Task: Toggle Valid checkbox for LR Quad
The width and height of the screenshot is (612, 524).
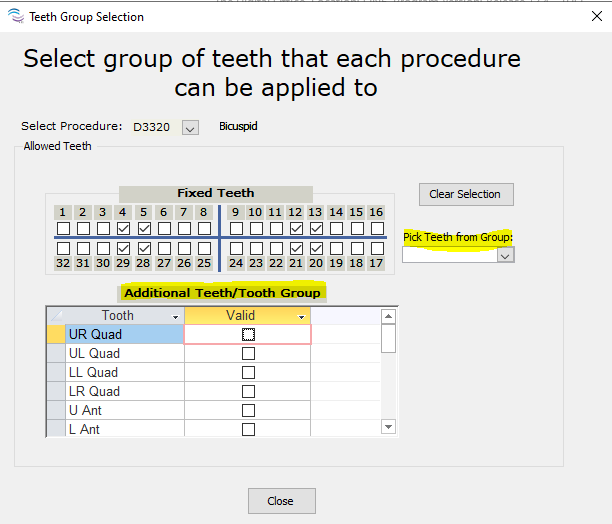Action: 248,391
